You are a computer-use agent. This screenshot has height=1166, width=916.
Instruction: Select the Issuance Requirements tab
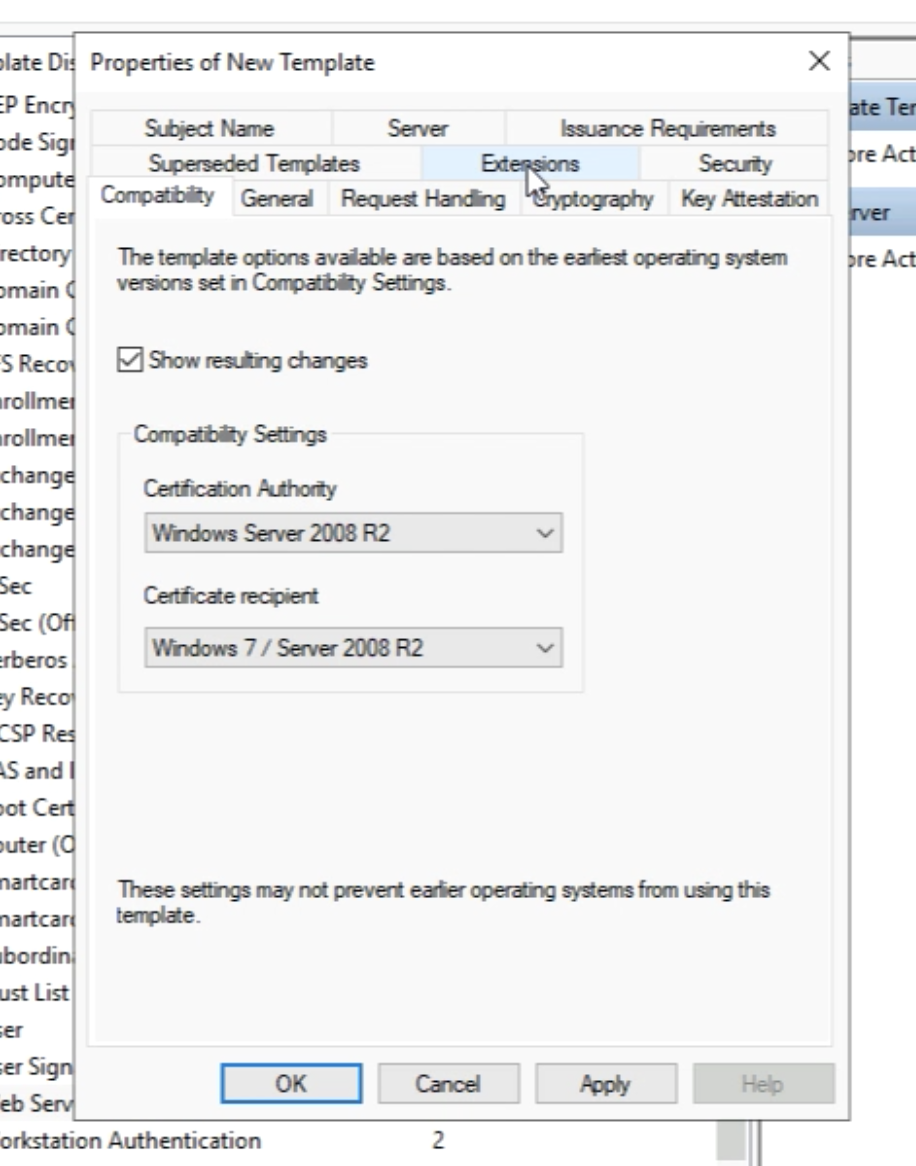tap(667, 129)
